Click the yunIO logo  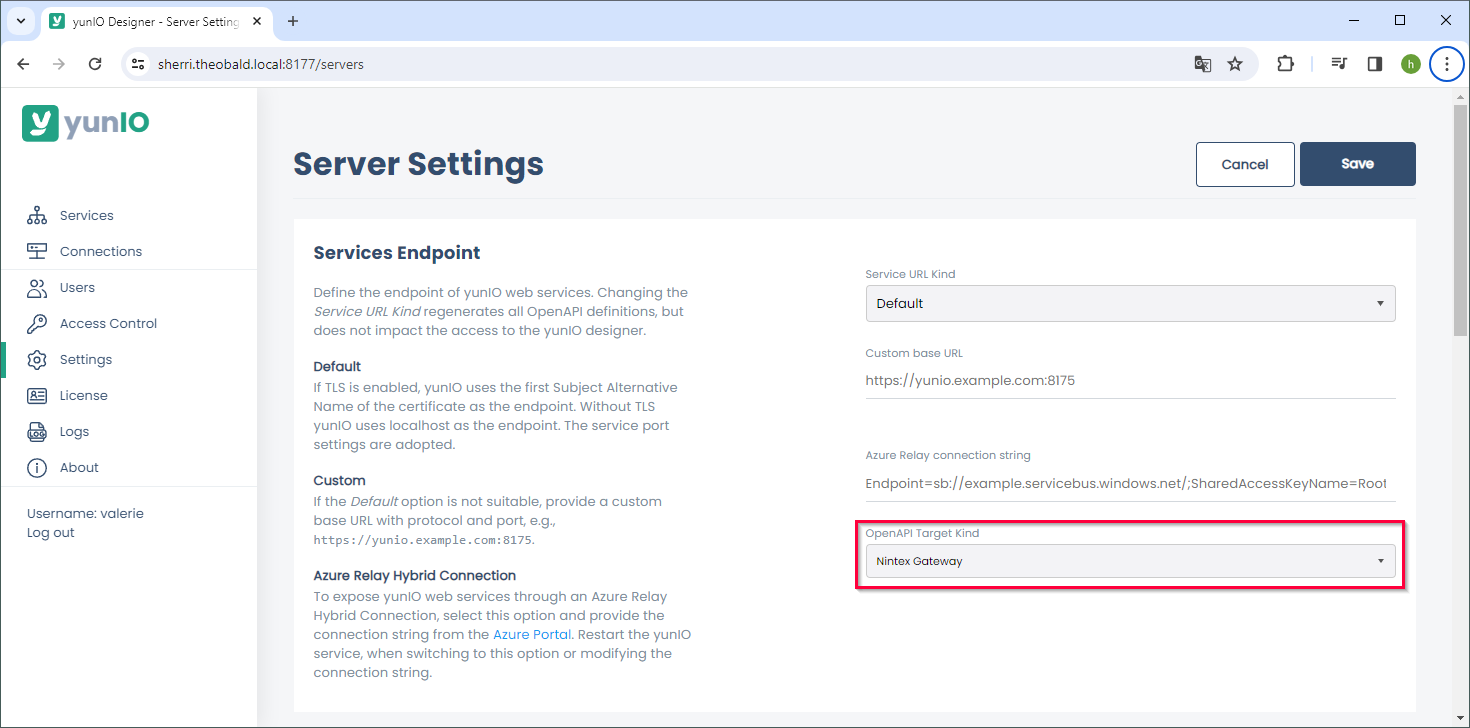tap(84, 123)
